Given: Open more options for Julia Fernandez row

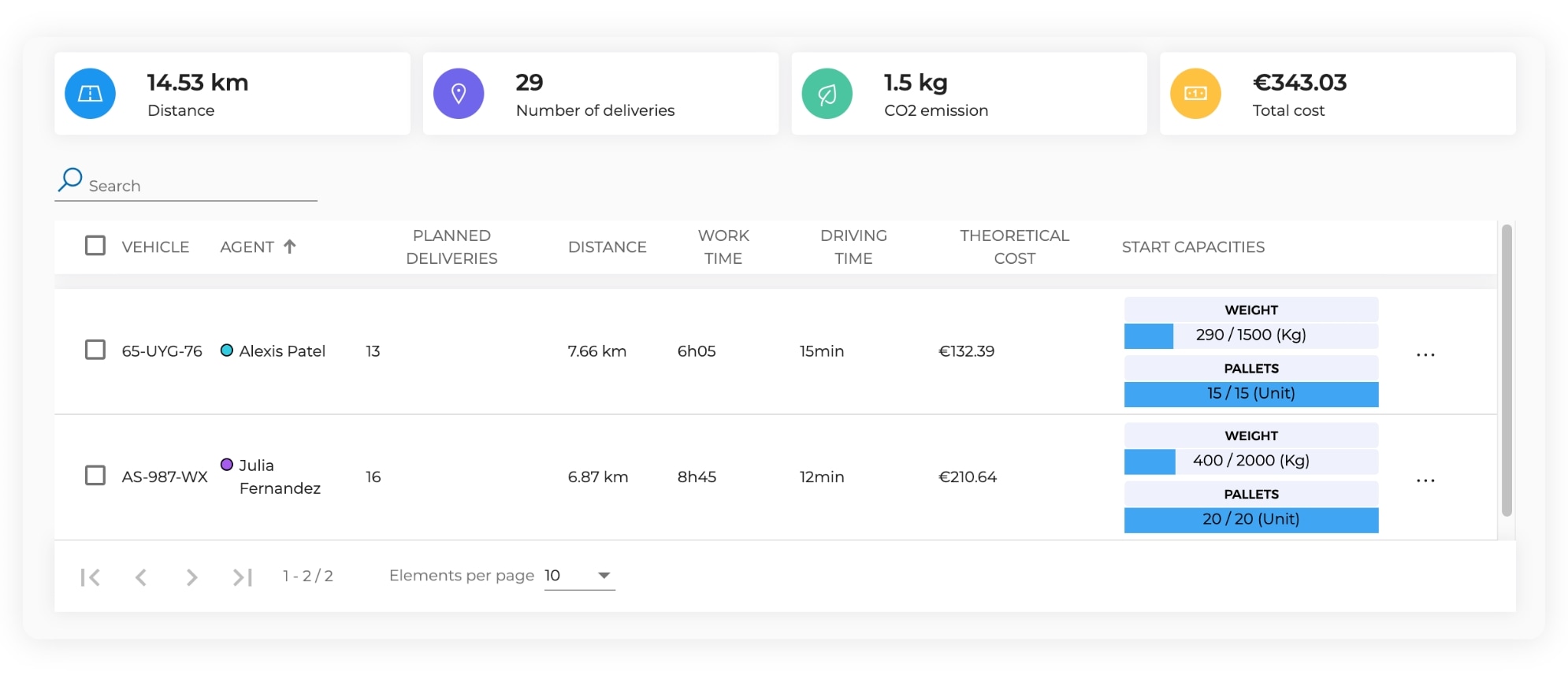Looking at the screenshot, I should pyautogui.click(x=1425, y=480).
